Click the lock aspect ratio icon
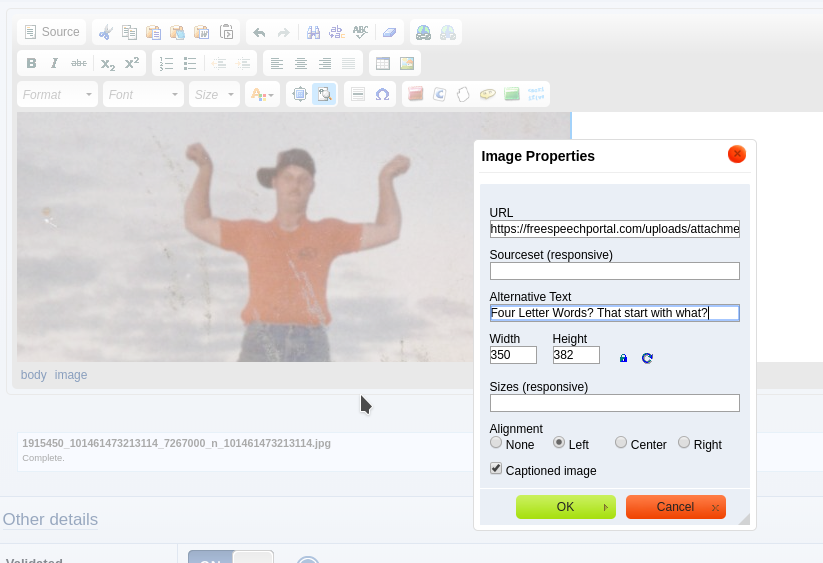Screen dimensions: 823x563 pyautogui.click(x=623, y=358)
